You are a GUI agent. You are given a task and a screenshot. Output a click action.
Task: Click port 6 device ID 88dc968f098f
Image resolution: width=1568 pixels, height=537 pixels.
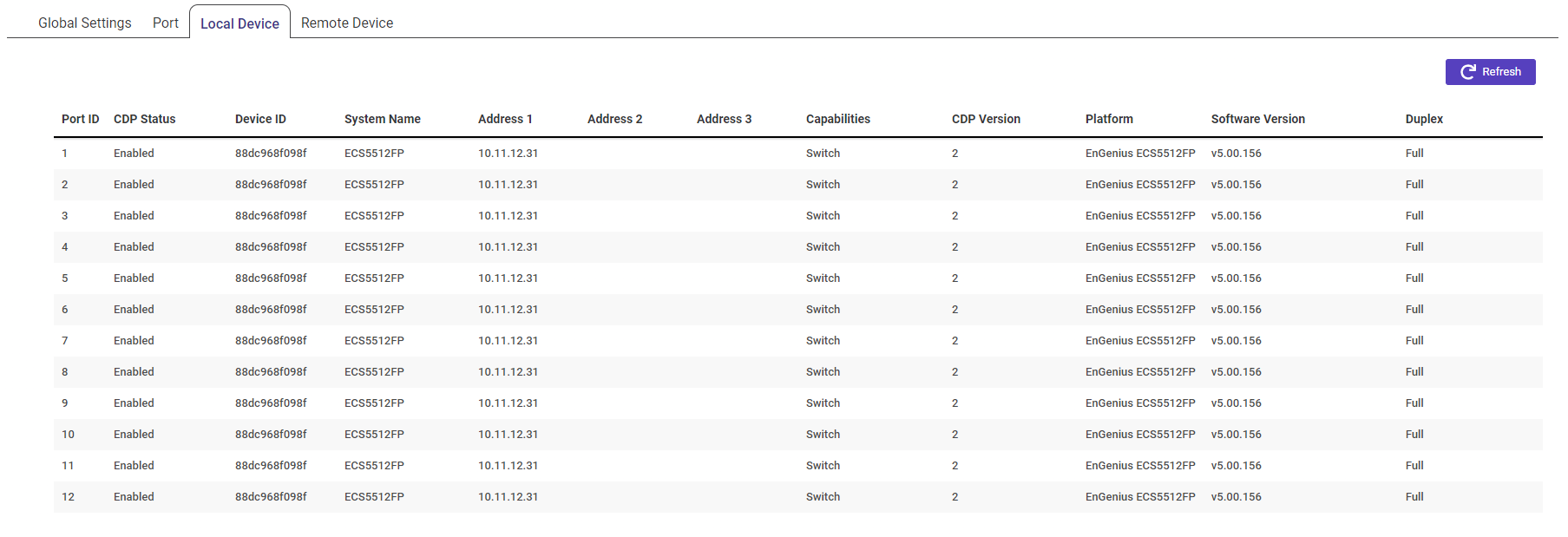271,310
